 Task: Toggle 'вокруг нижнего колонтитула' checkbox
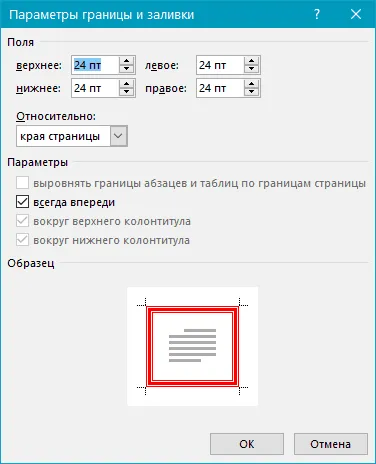click(22, 240)
